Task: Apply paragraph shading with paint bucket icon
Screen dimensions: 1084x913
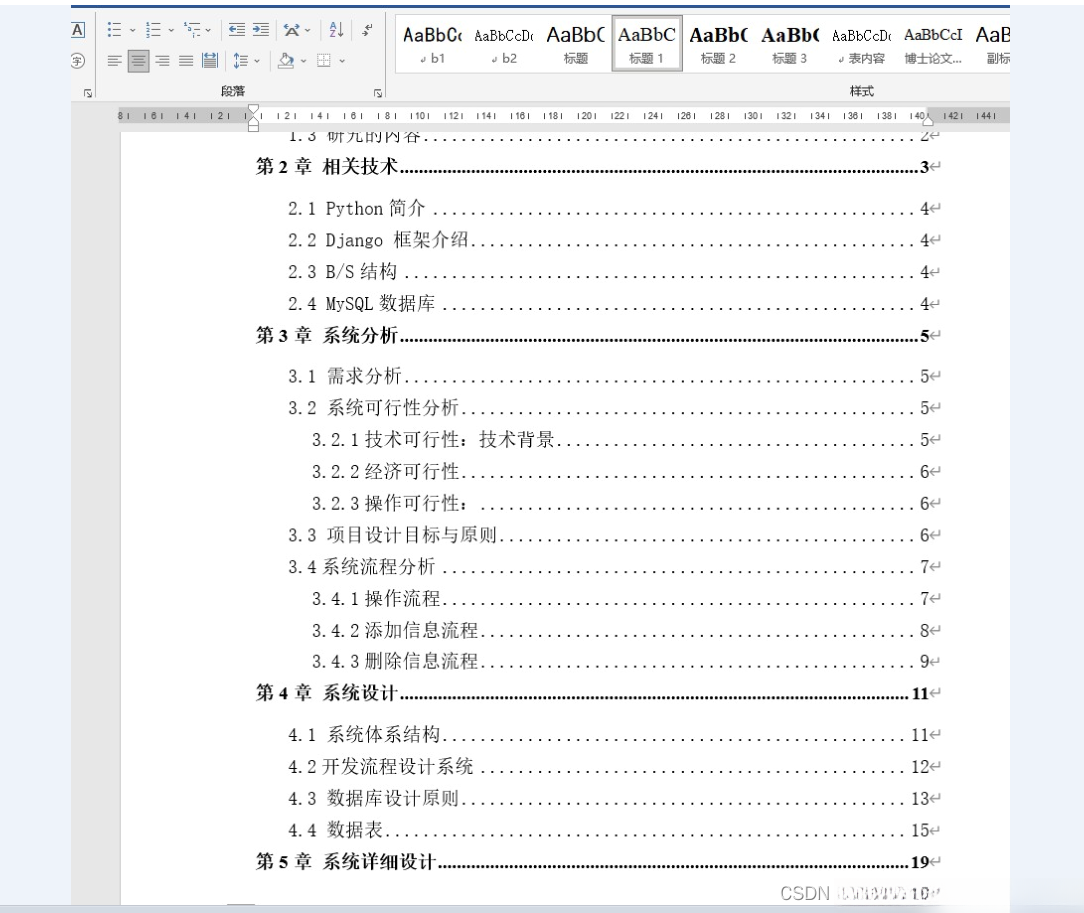Action: click(x=288, y=61)
